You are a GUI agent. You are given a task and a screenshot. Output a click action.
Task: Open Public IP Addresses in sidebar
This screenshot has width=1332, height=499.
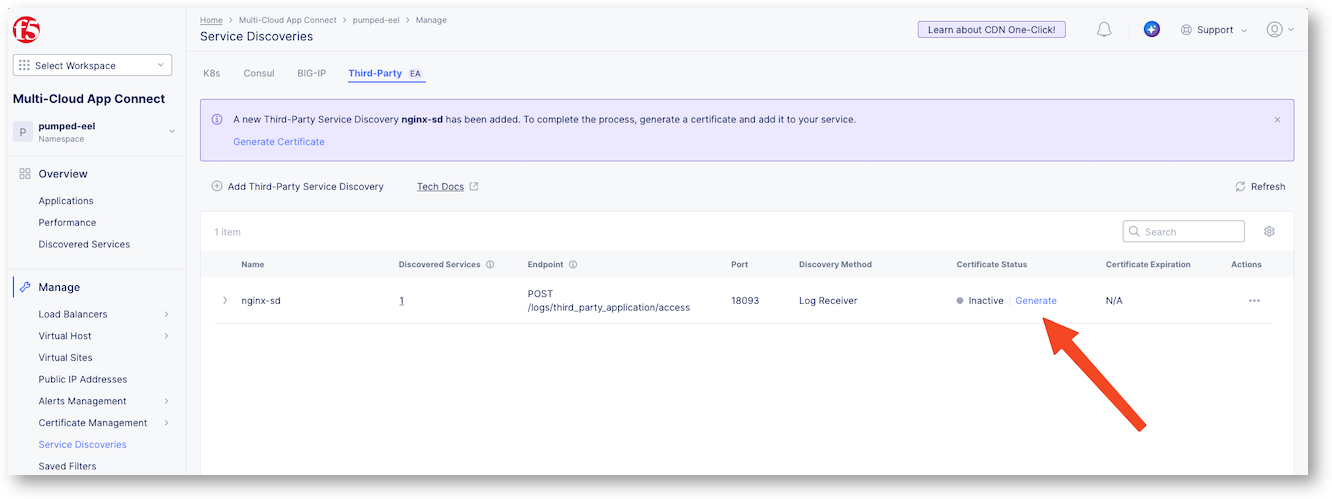pos(82,380)
